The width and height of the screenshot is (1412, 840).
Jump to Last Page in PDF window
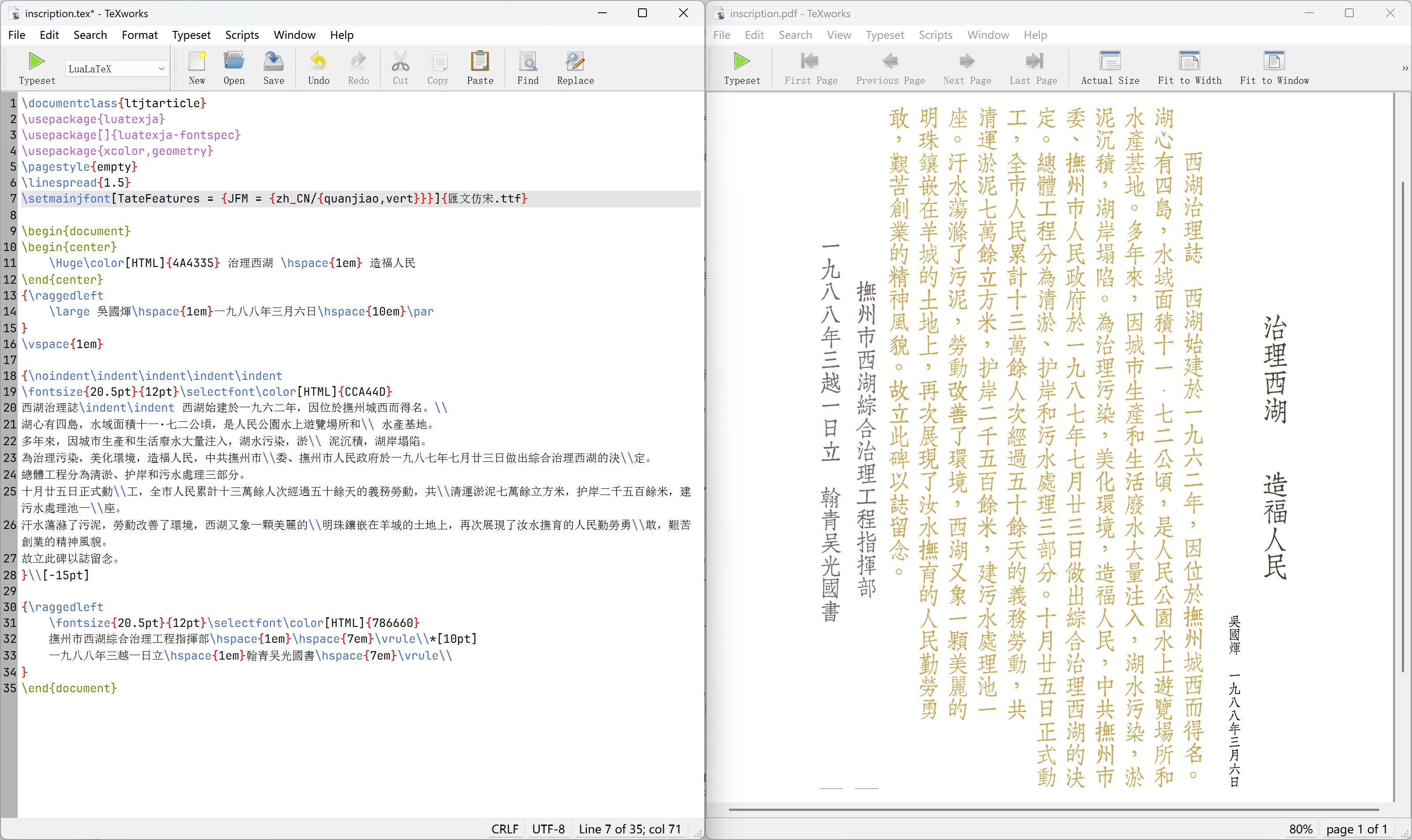[1033, 68]
